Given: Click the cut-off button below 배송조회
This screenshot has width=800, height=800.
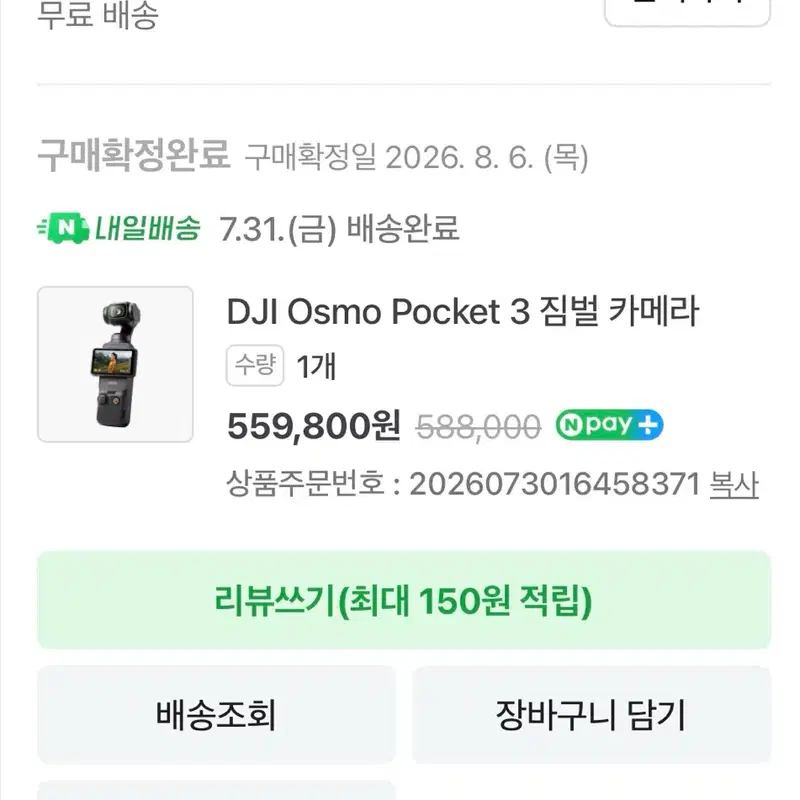Looking at the screenshot, I should (x=216, y=790).
